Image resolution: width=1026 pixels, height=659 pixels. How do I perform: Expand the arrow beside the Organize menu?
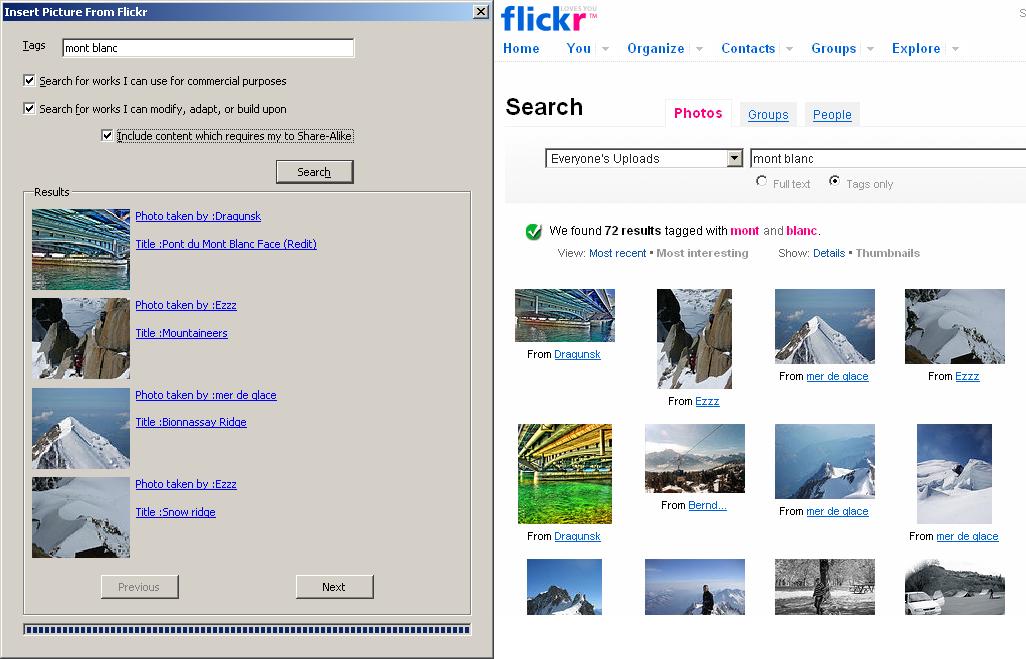(x=699, y=49)
